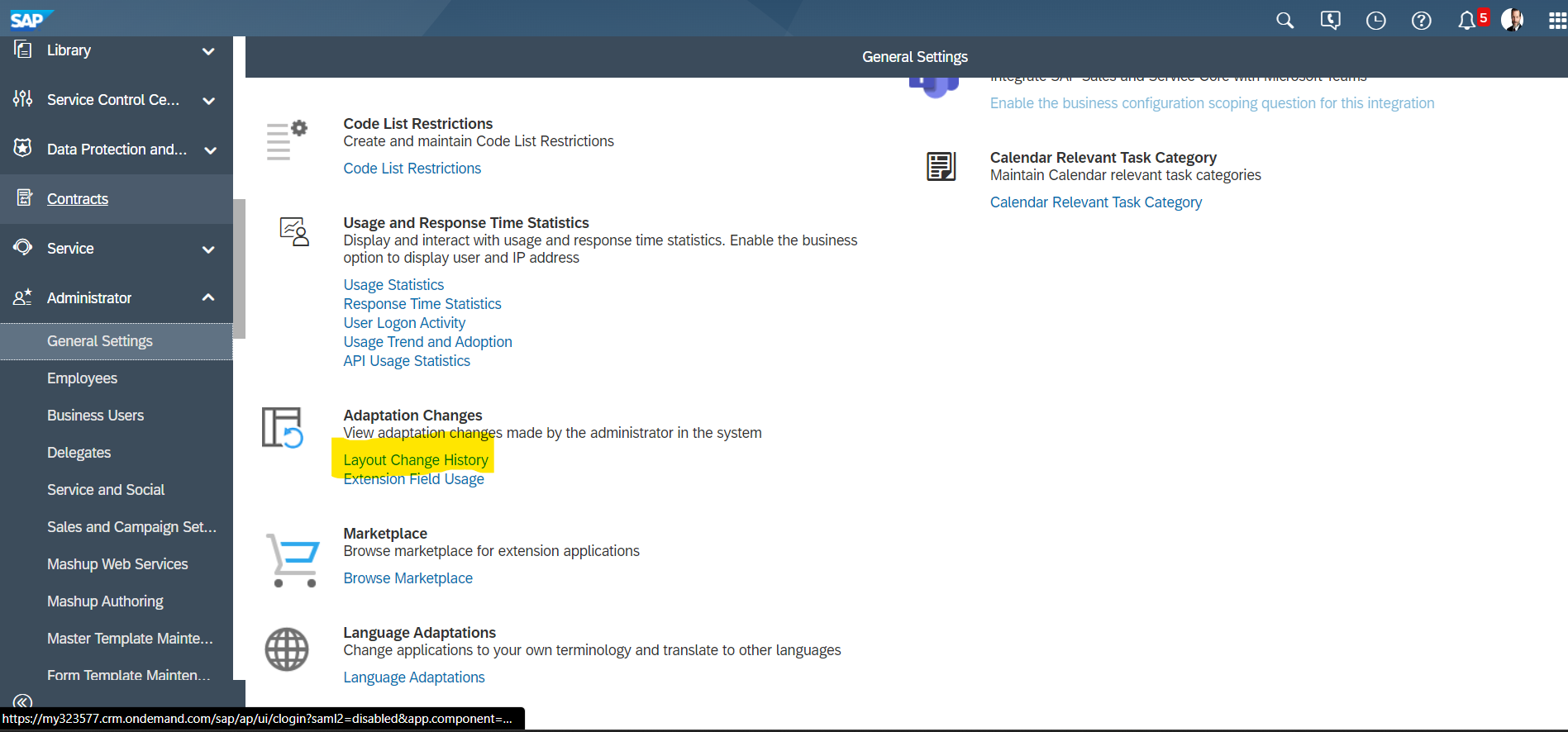
Task: Open Layout Change History link
Action: click(x=416, y=460)
